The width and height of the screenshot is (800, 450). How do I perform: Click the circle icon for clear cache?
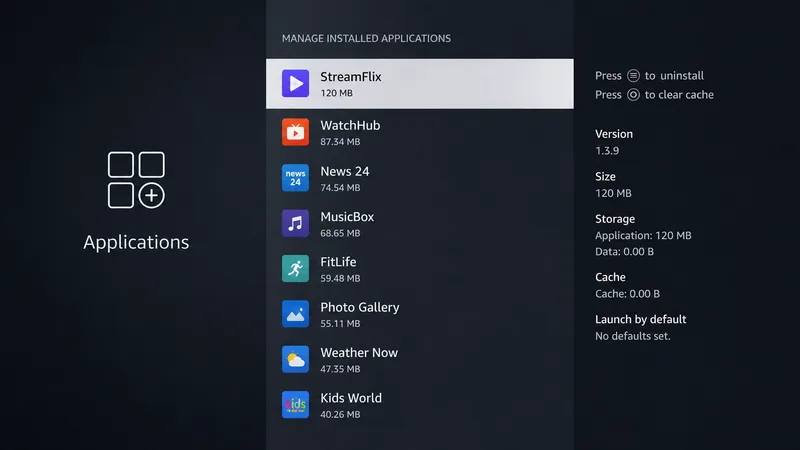[x=633, y=94]
